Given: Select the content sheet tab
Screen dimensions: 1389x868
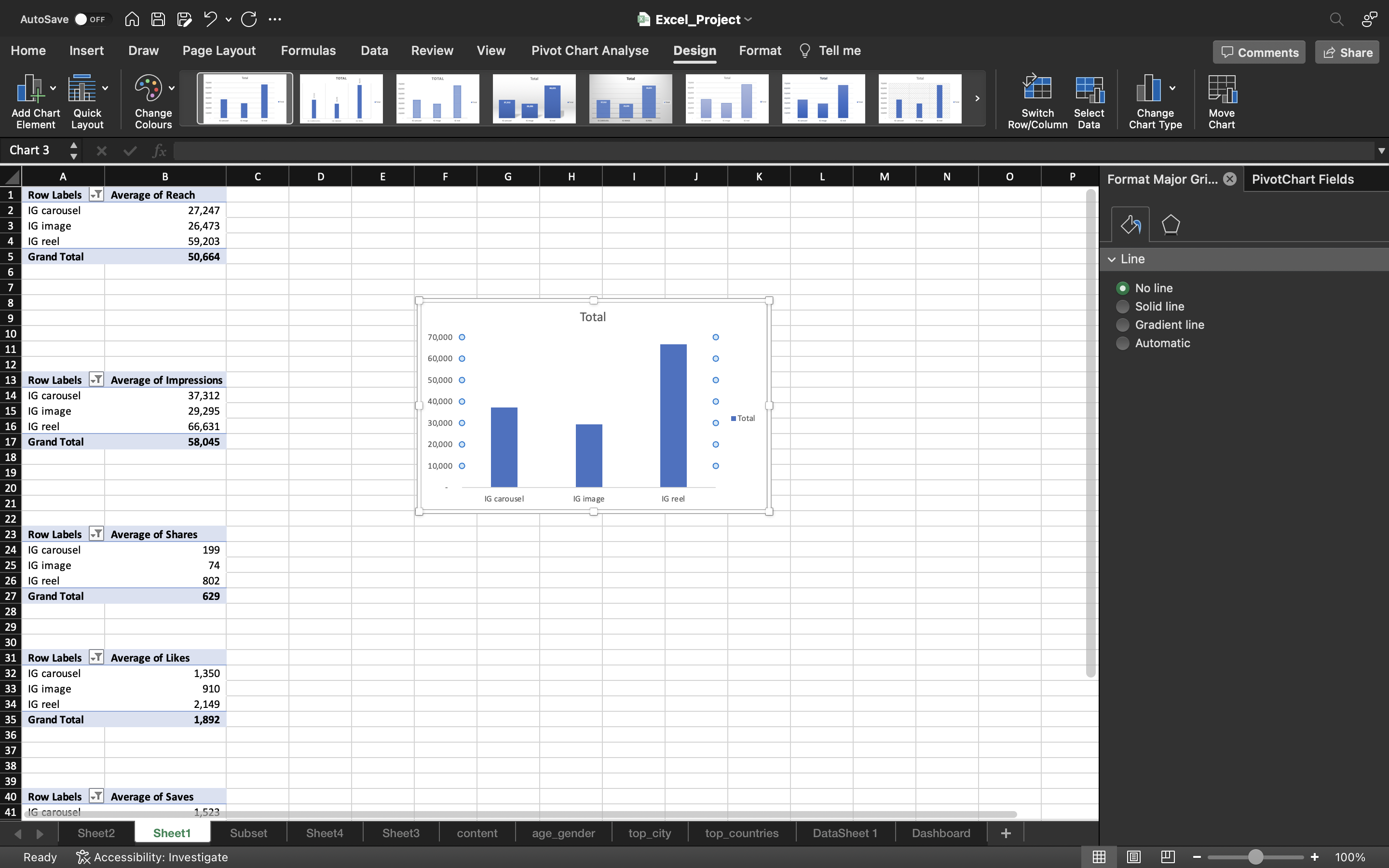Looking at the screenshot, I should click(477, 833).
